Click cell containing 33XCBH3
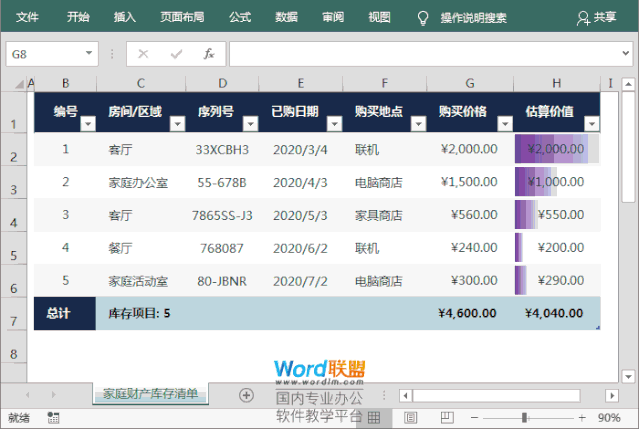 (x=222, y=150)
